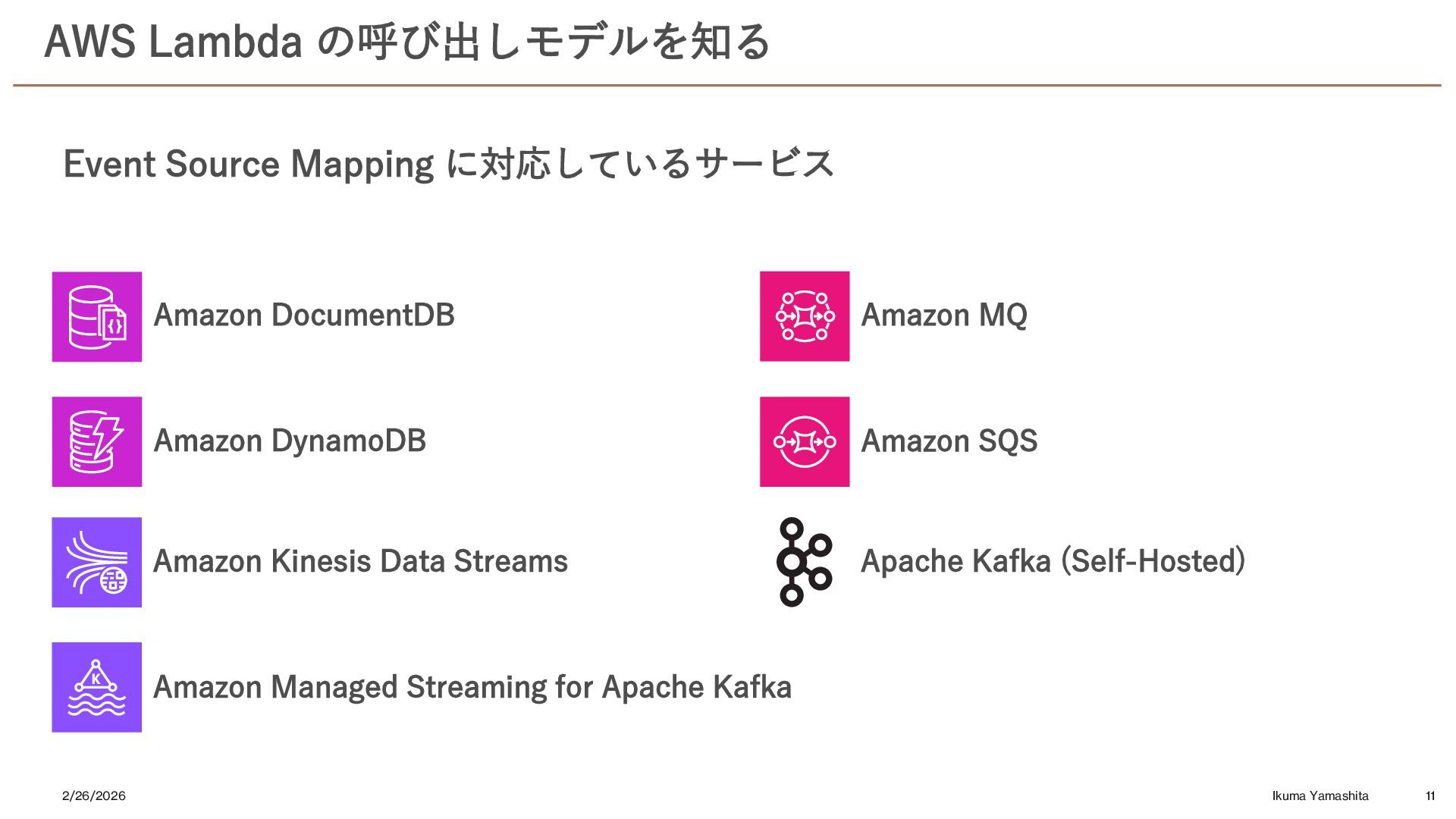Select the Amazon SQS label text

pyautogui.click(x=949, y=441)
